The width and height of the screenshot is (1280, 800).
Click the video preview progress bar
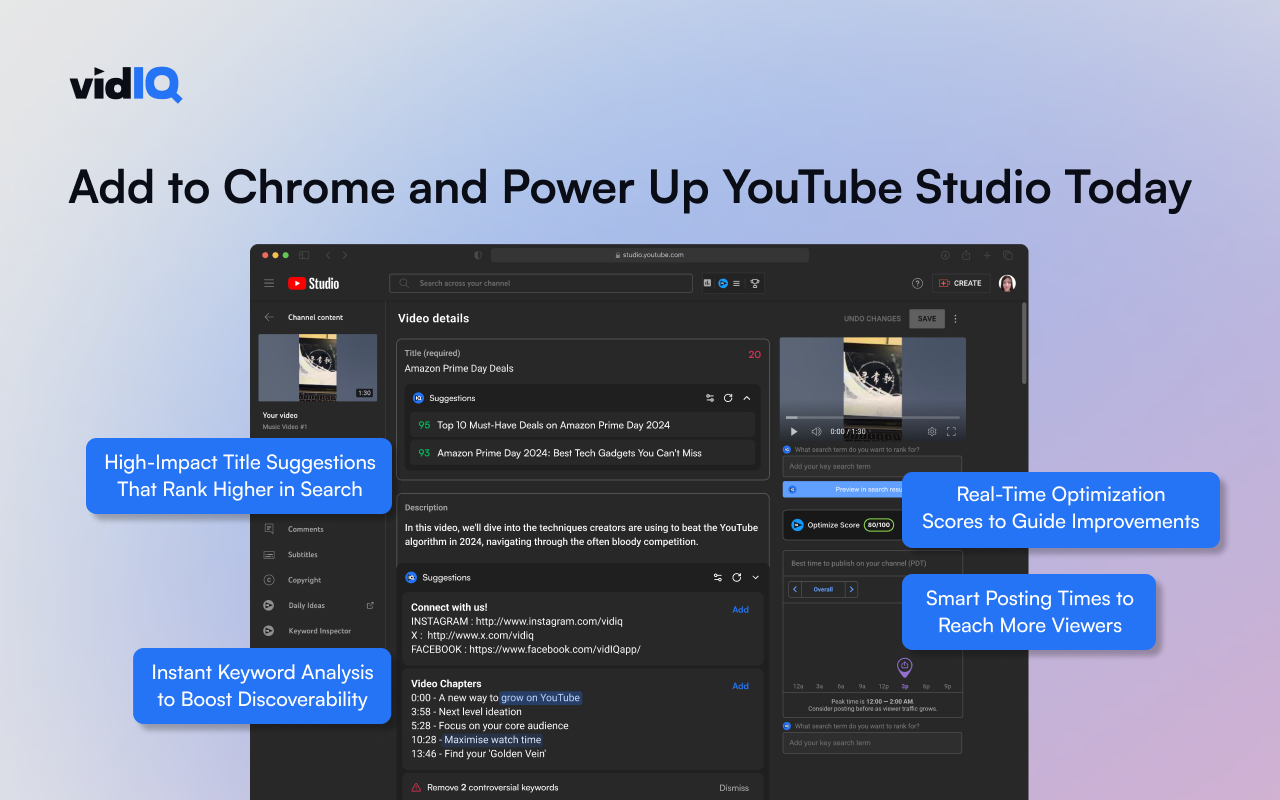click(x=873, y=417)
